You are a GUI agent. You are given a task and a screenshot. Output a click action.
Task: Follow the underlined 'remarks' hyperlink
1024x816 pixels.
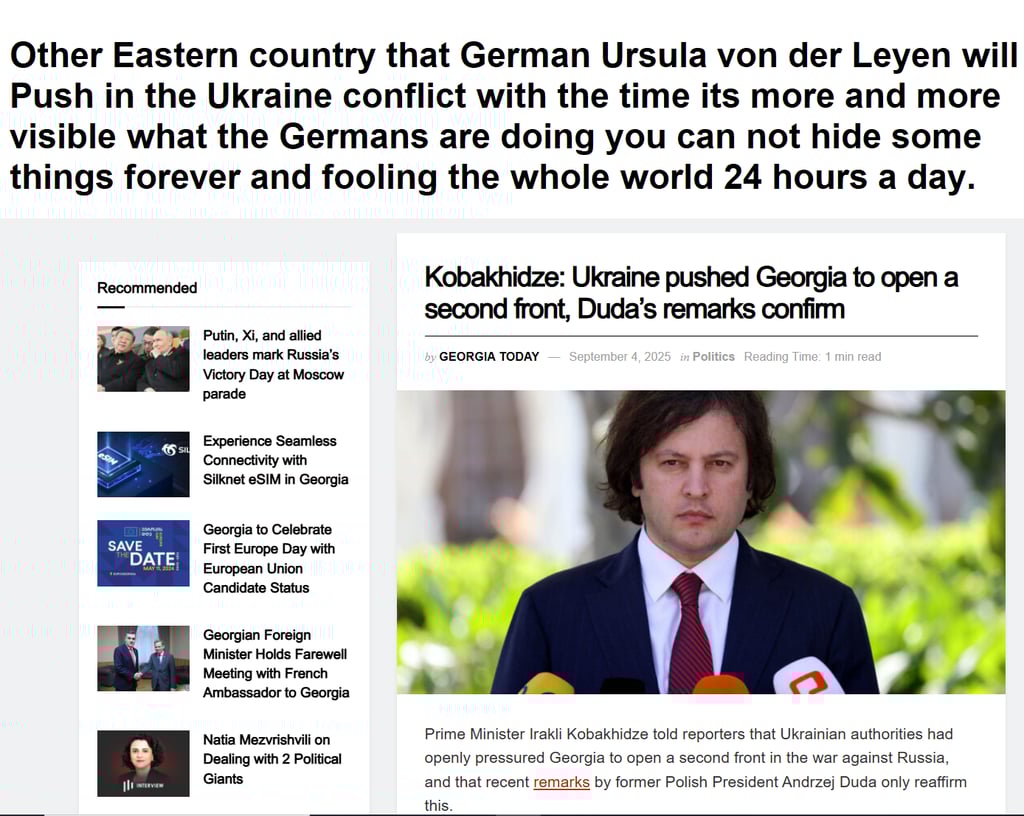pos(561,781)
